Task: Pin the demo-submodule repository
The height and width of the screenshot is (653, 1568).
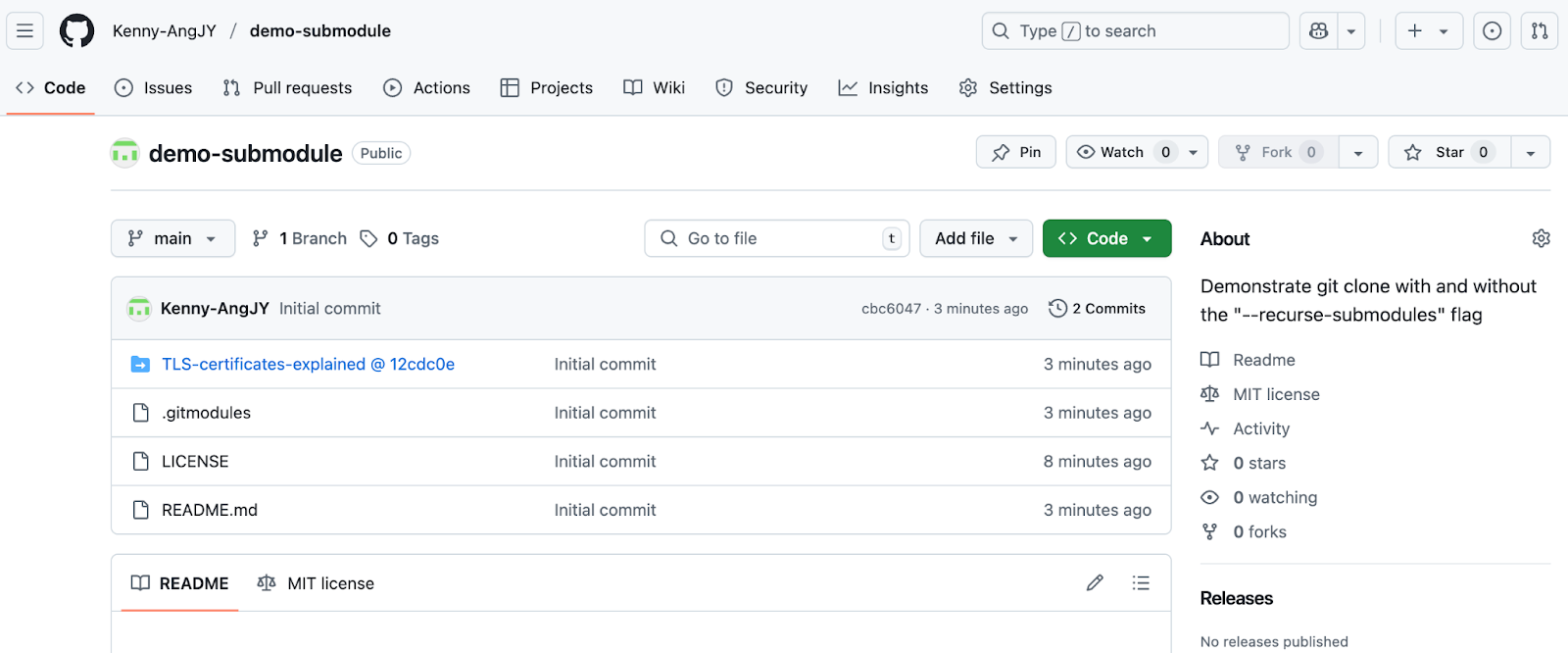Action: coord(1016,152)
